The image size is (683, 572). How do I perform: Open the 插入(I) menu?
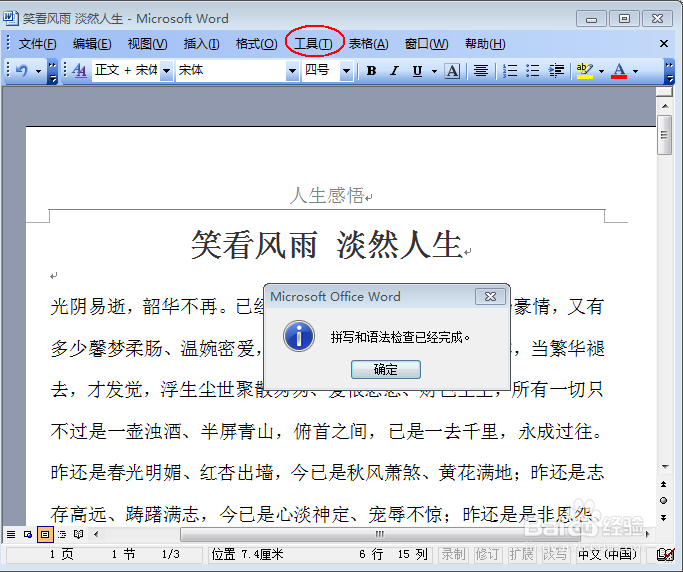tap(201, 44)
